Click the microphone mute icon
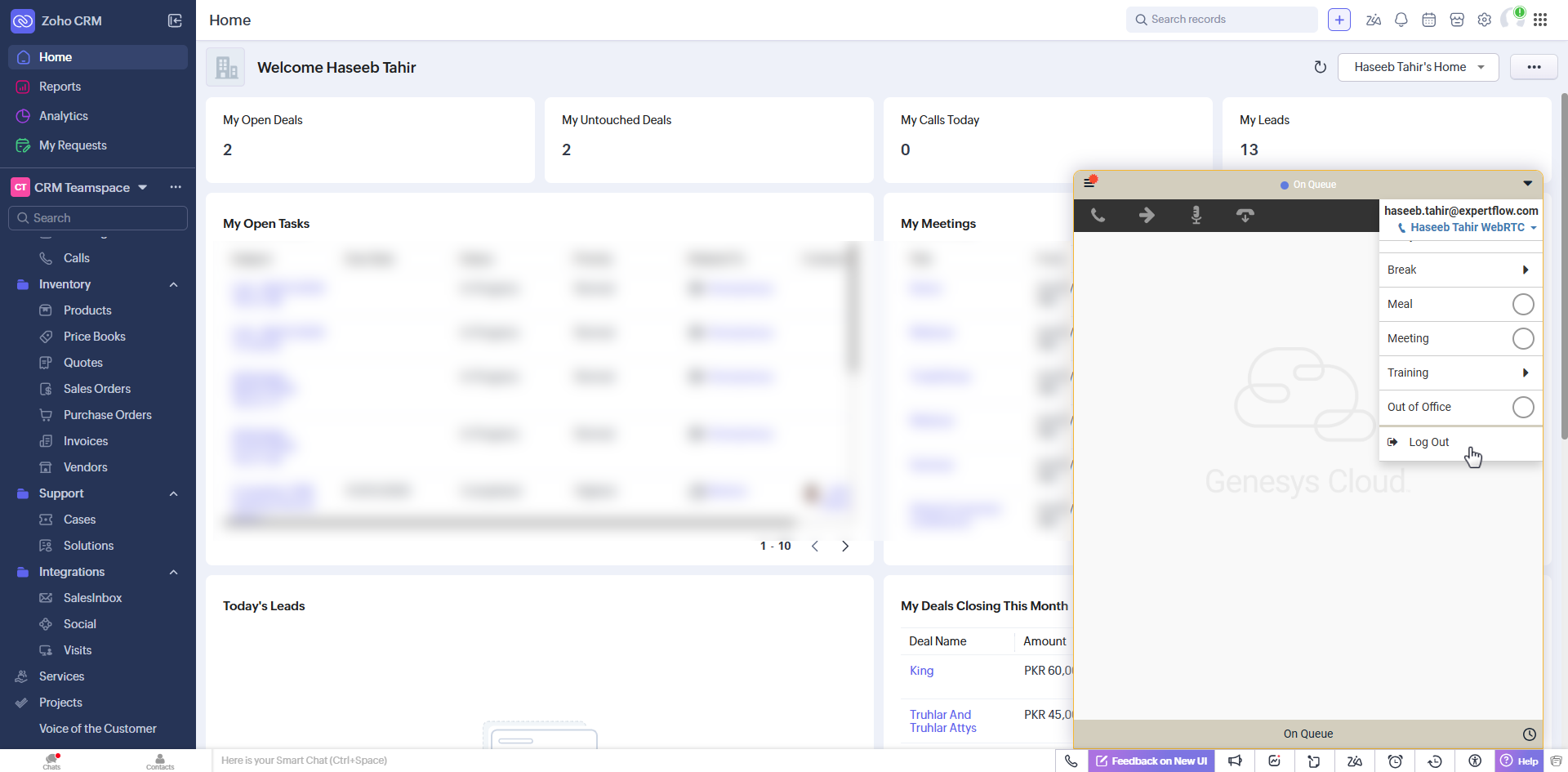The image size is (1568, 772). [x=1196, y=216]
